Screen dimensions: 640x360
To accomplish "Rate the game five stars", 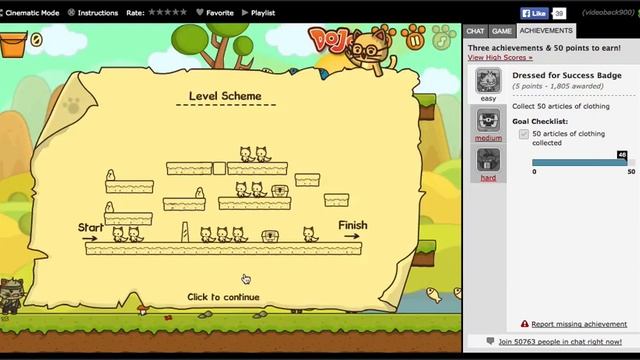I will 183,12.
